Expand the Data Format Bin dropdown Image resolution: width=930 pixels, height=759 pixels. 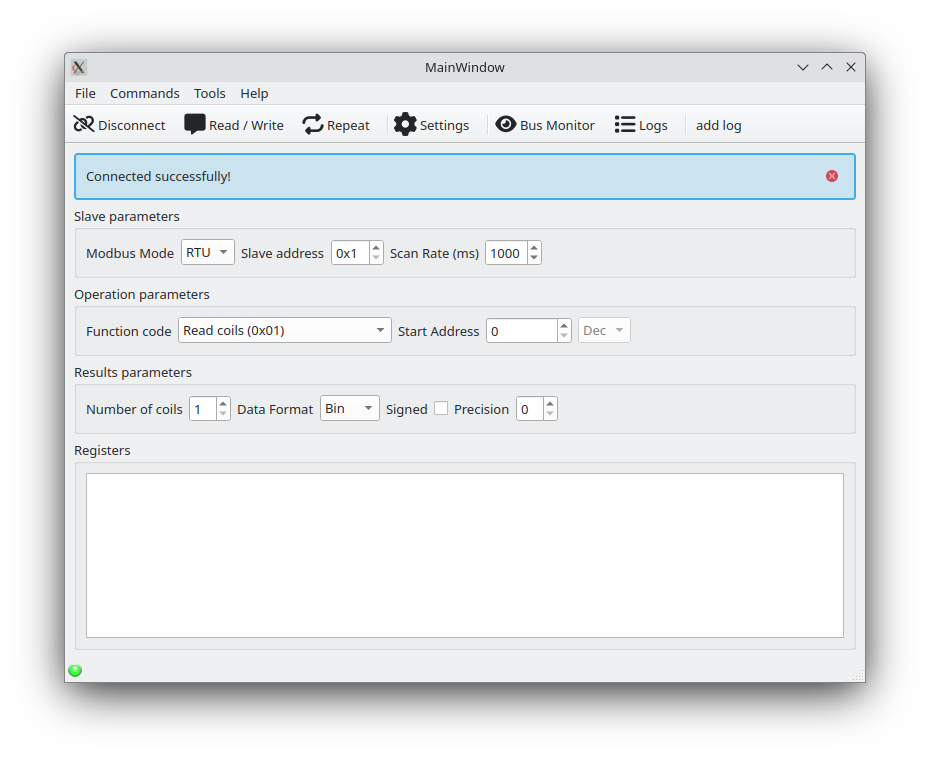(x=349, y=408)
